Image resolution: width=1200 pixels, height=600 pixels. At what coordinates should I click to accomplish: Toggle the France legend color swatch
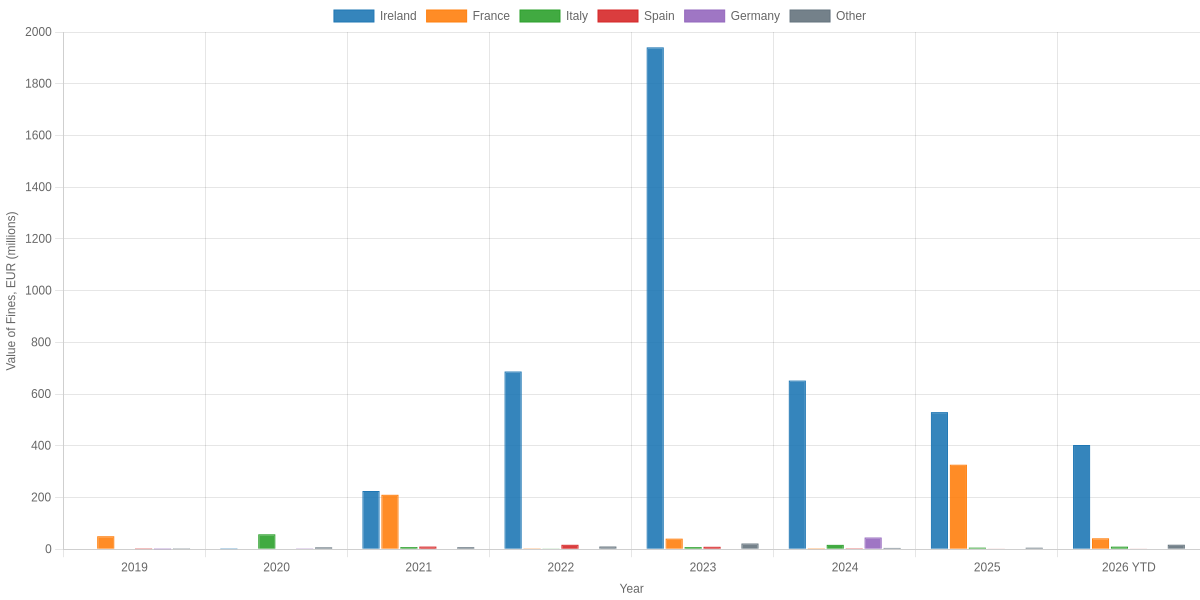pyautogui.click(x=446, y=16)
